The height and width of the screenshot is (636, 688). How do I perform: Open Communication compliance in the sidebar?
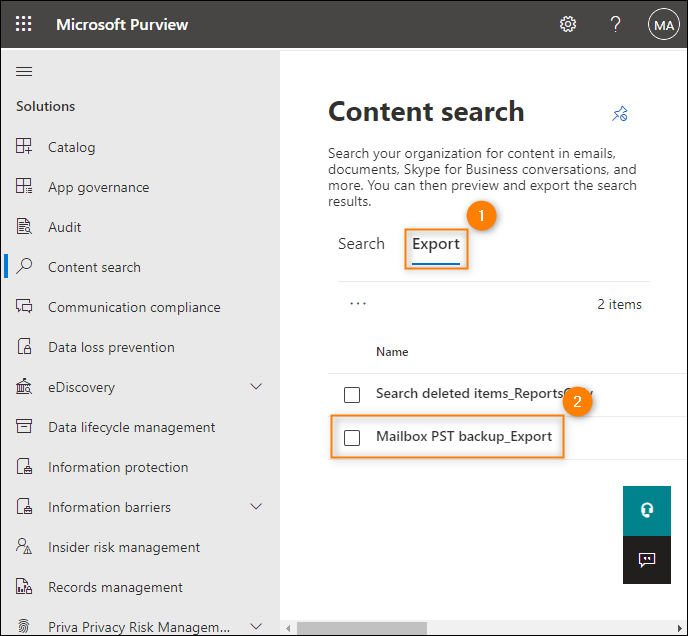coord(134,307)
